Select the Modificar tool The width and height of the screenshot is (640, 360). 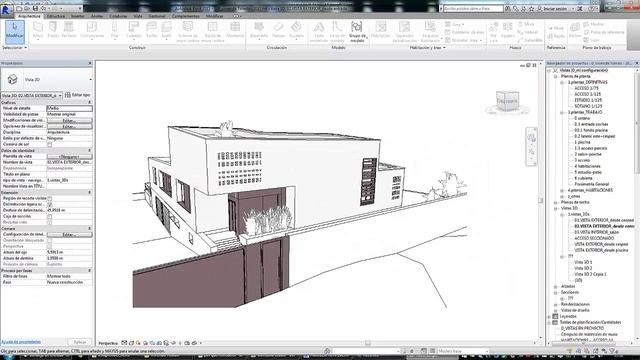tap(15, 31)
